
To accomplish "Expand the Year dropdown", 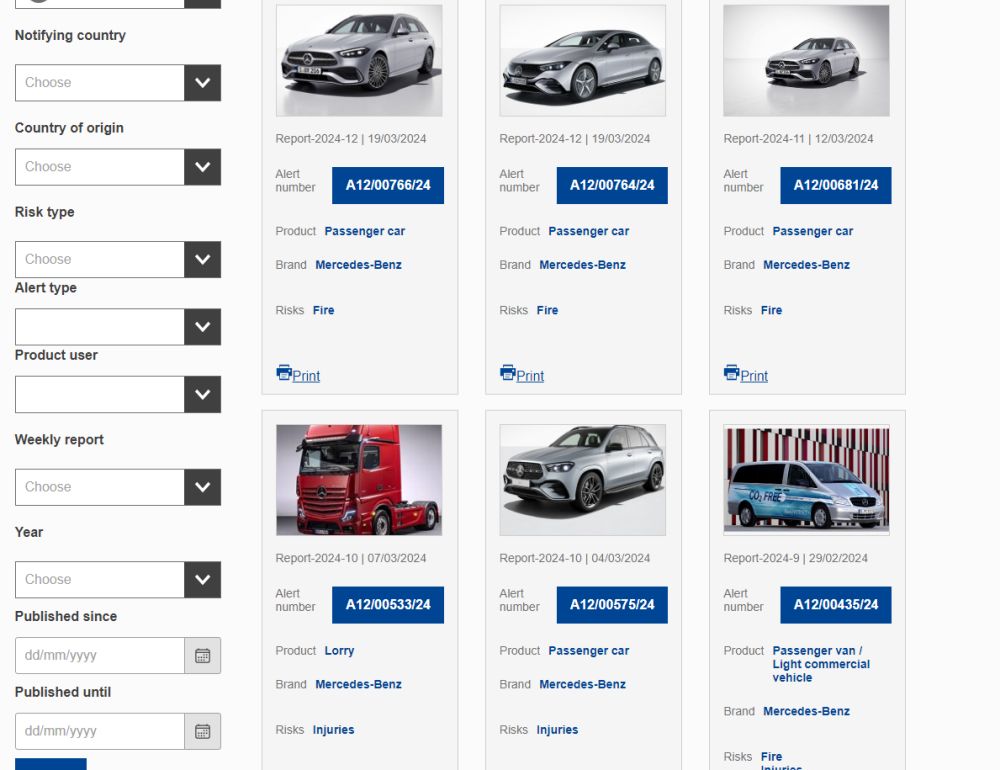I will tap(202, 580).
